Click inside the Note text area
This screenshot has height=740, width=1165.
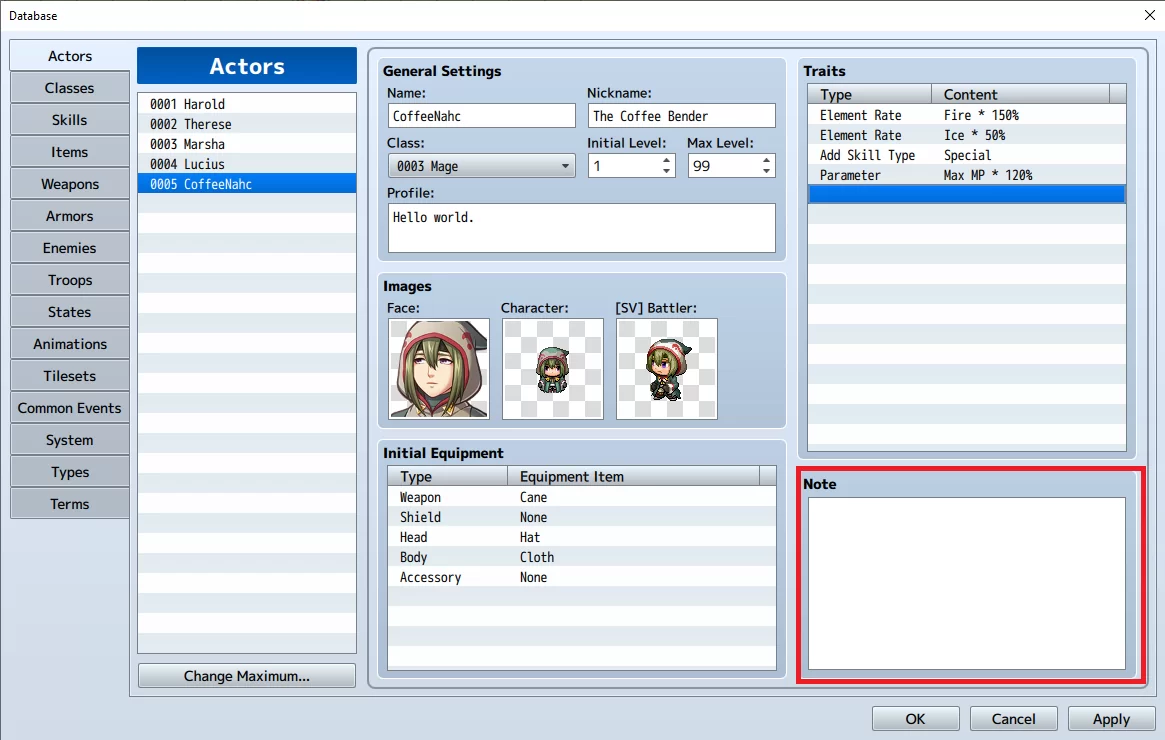point(967,583)
